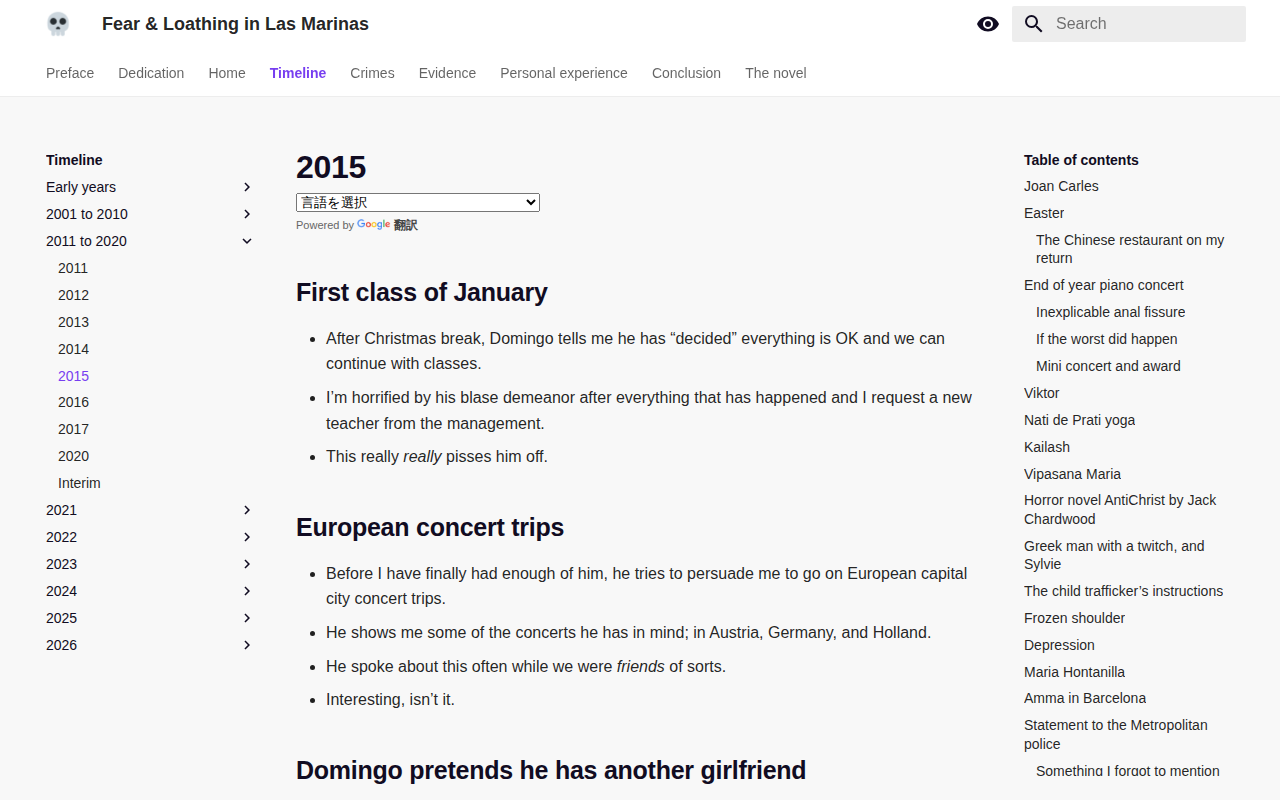Expand the 2023 chevron arrow
Image resolution: width=1280 pixels, height=800 pixels.
(x=247, y=564)
